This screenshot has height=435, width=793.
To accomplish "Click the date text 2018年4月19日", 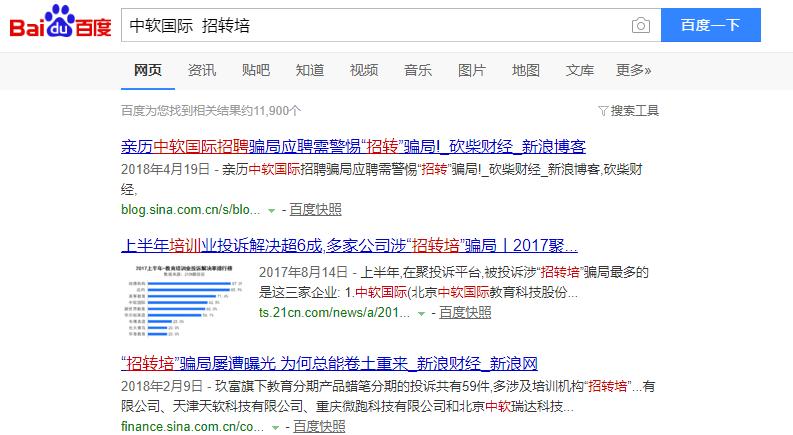I will pos(165,169).
